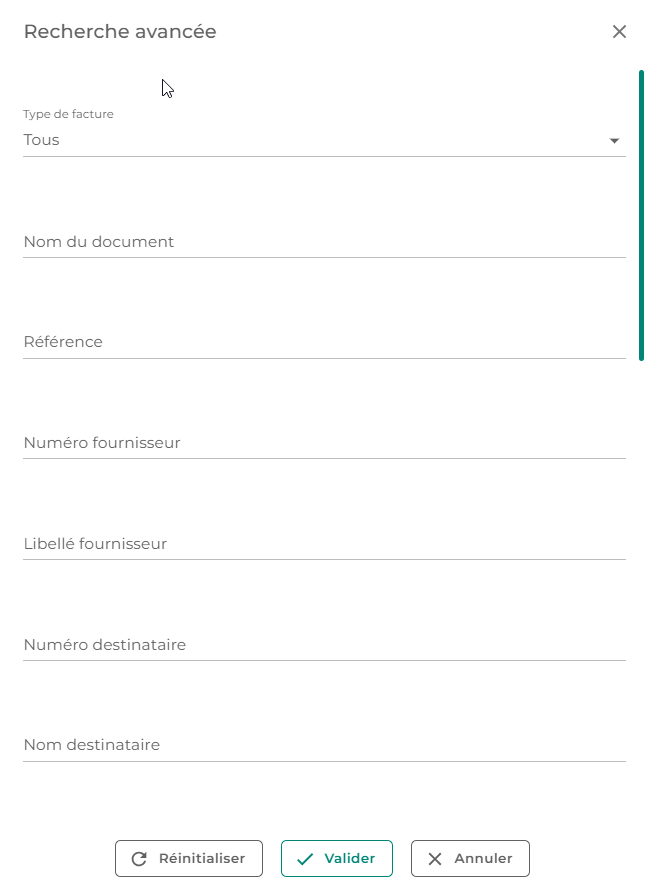The image size is (656, 883).
Task: Focus the Nom du document field
Action: [x=324, y=242]
